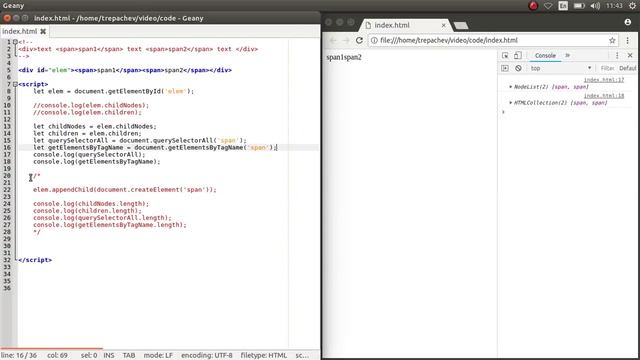Click the 'span1span2' text on the page

(x=344, y=58)
